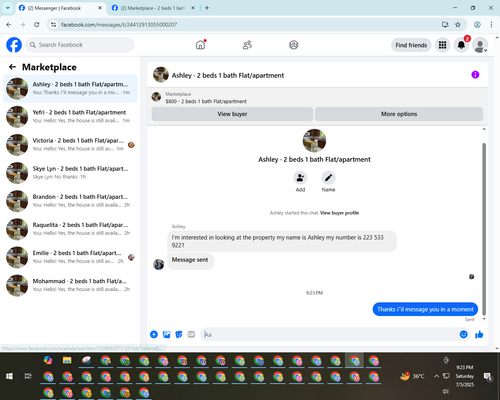
Task: Click the large listing photo above chat
Action: tap(314, 140)
